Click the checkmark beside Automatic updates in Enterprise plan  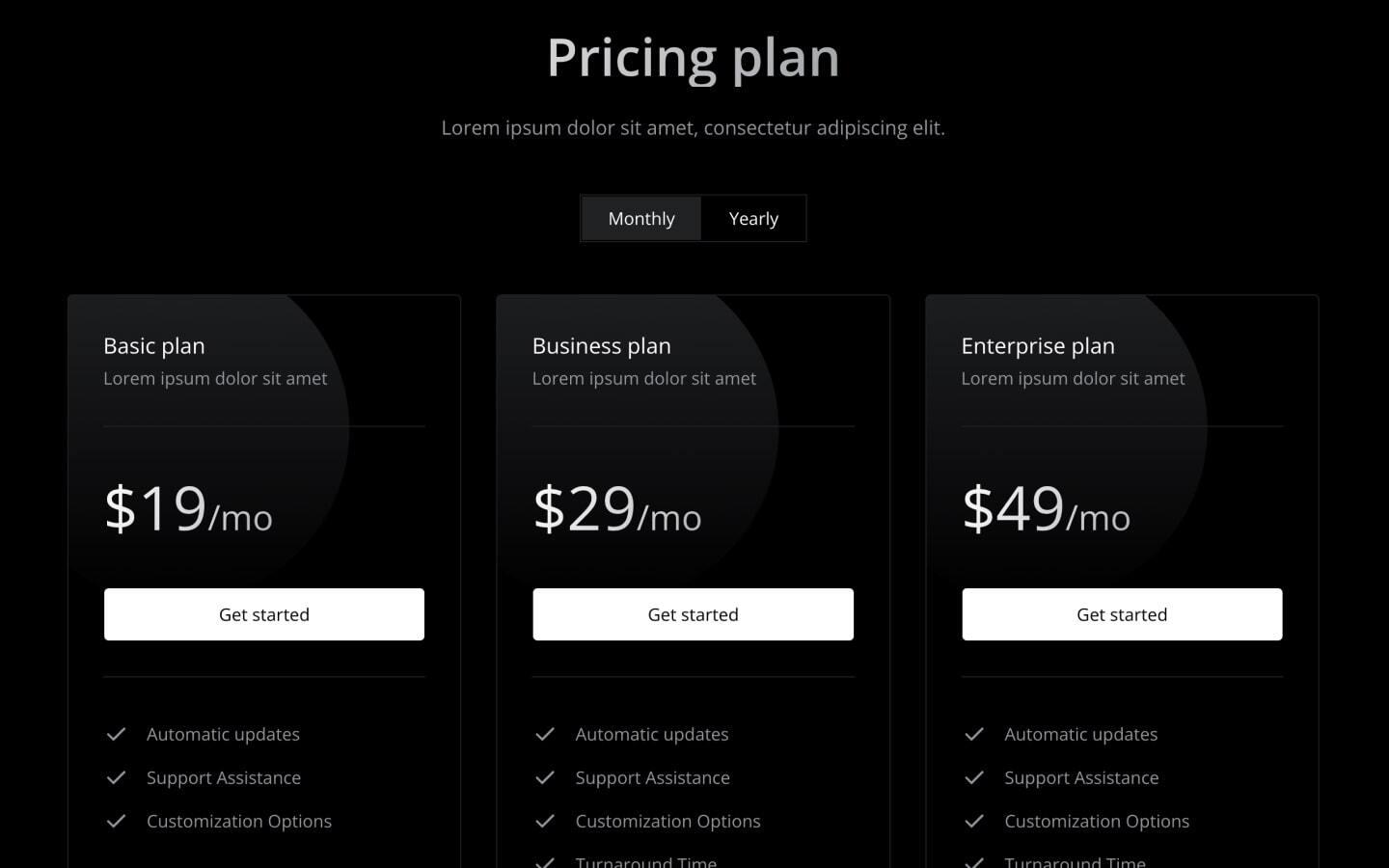tap(975, 734)
